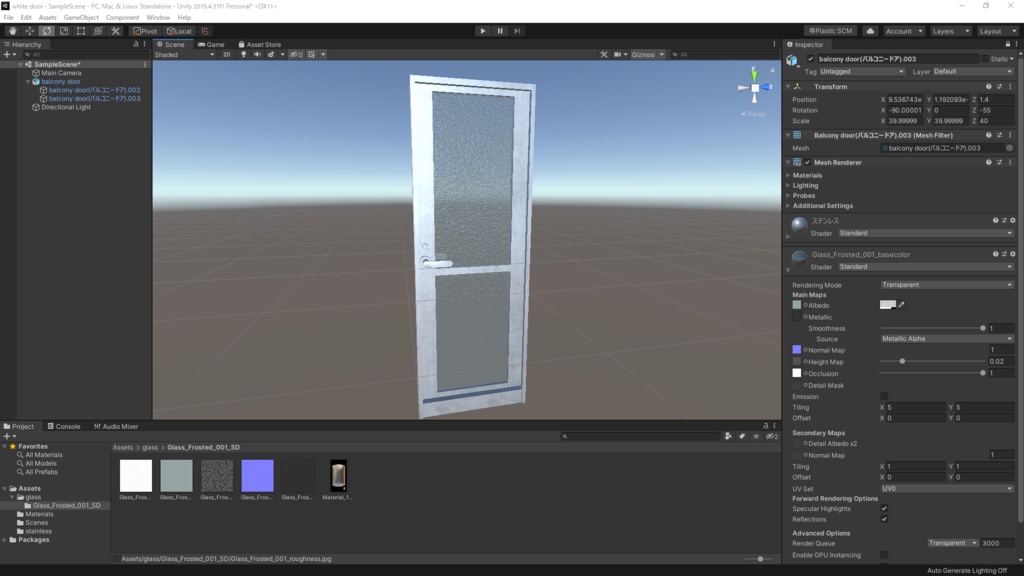Viewport: 1024px width, 576px height.
Task: Start Play mode
Action: (x=483, y=31)
